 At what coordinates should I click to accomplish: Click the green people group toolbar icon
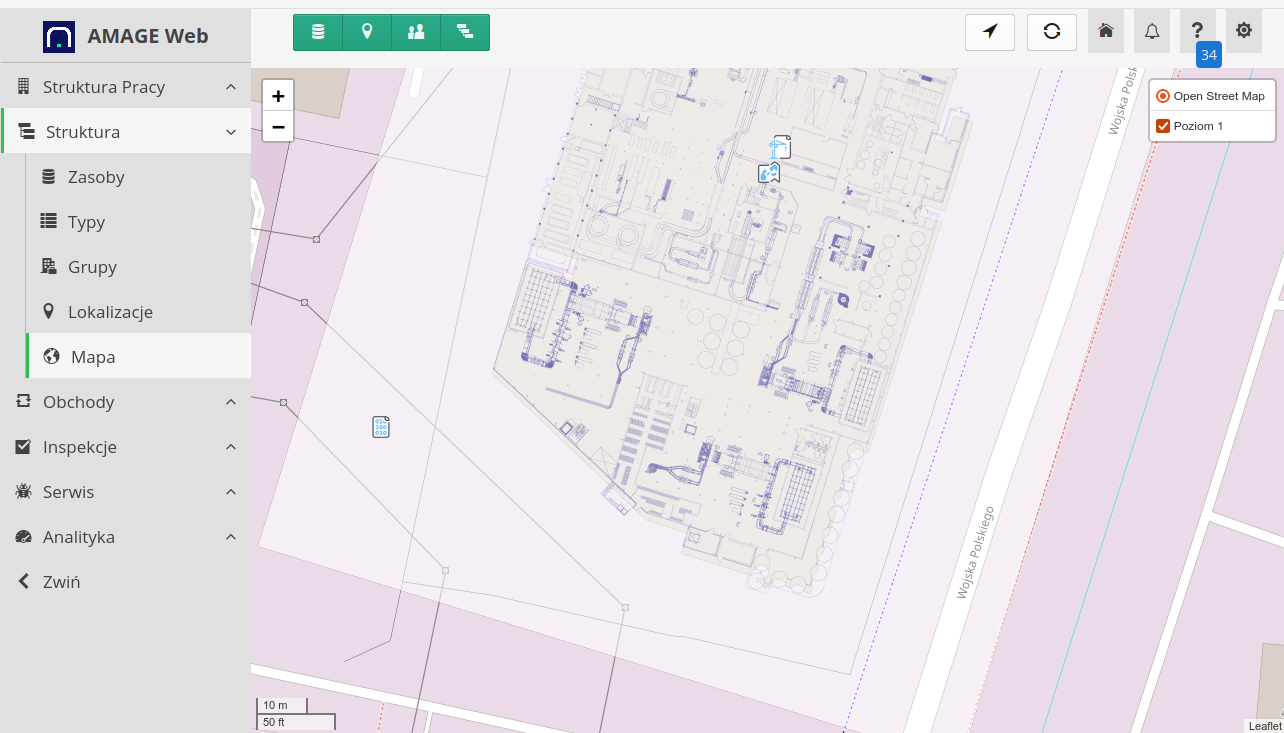416,32
